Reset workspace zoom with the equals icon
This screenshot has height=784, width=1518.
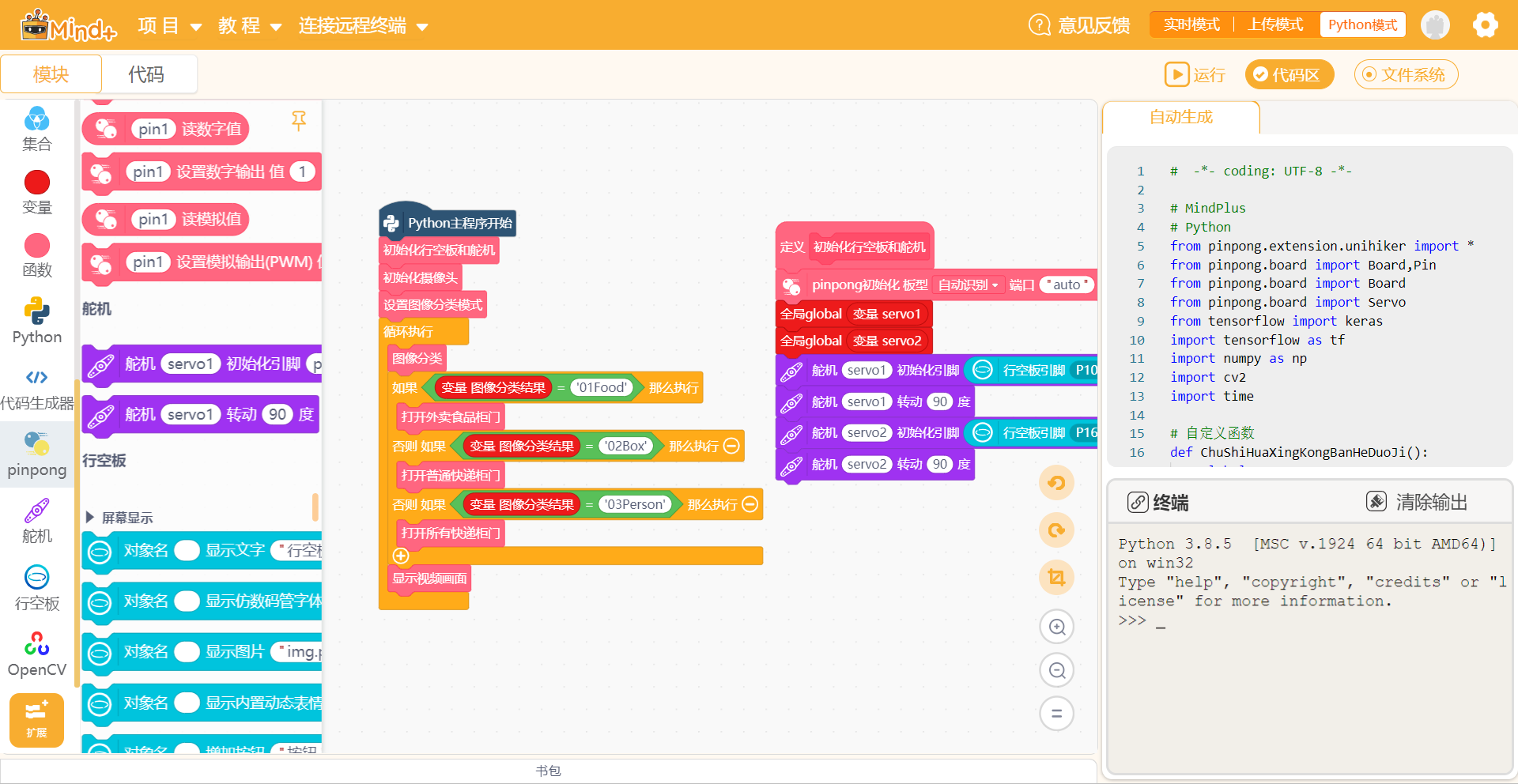pyautogui.click(x=1056, y=714)
